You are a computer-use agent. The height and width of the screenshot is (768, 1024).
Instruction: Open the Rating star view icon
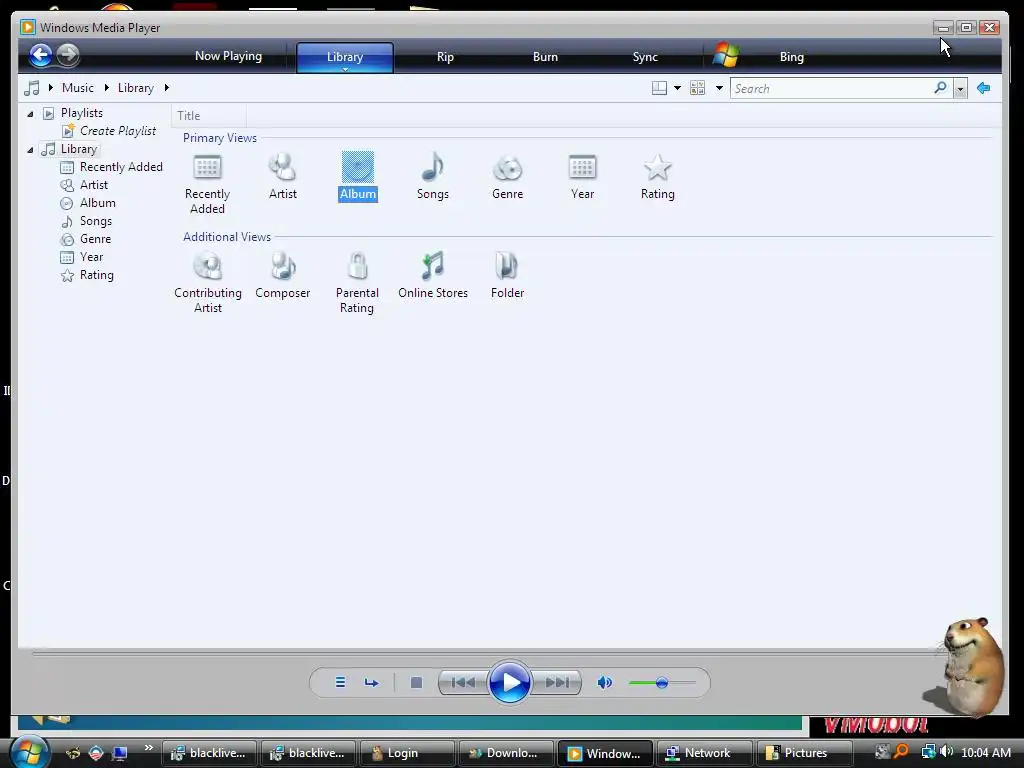click(x=657, y=168)
